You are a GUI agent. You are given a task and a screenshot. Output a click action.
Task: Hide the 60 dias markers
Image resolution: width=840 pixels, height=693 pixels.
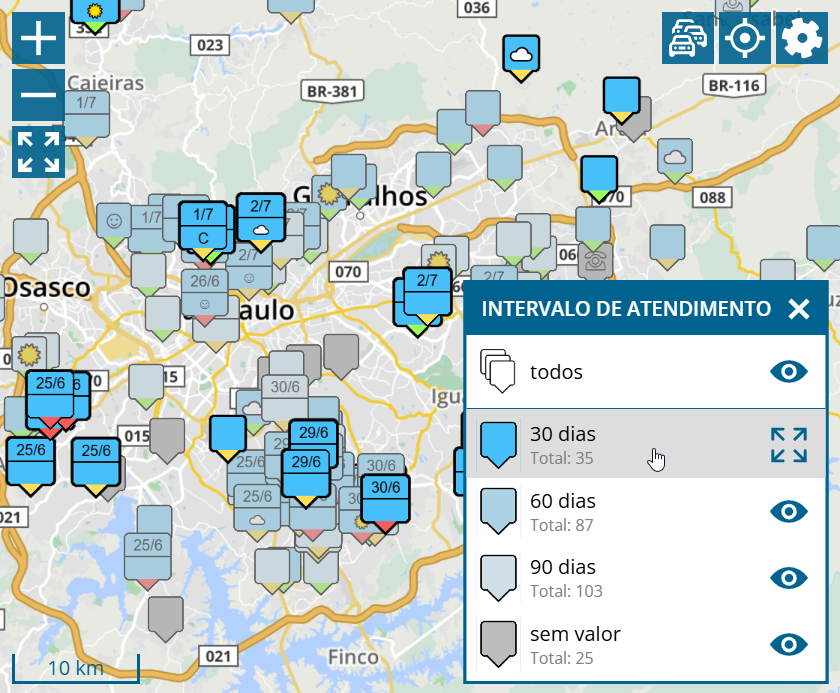click(x=789, y=511)
